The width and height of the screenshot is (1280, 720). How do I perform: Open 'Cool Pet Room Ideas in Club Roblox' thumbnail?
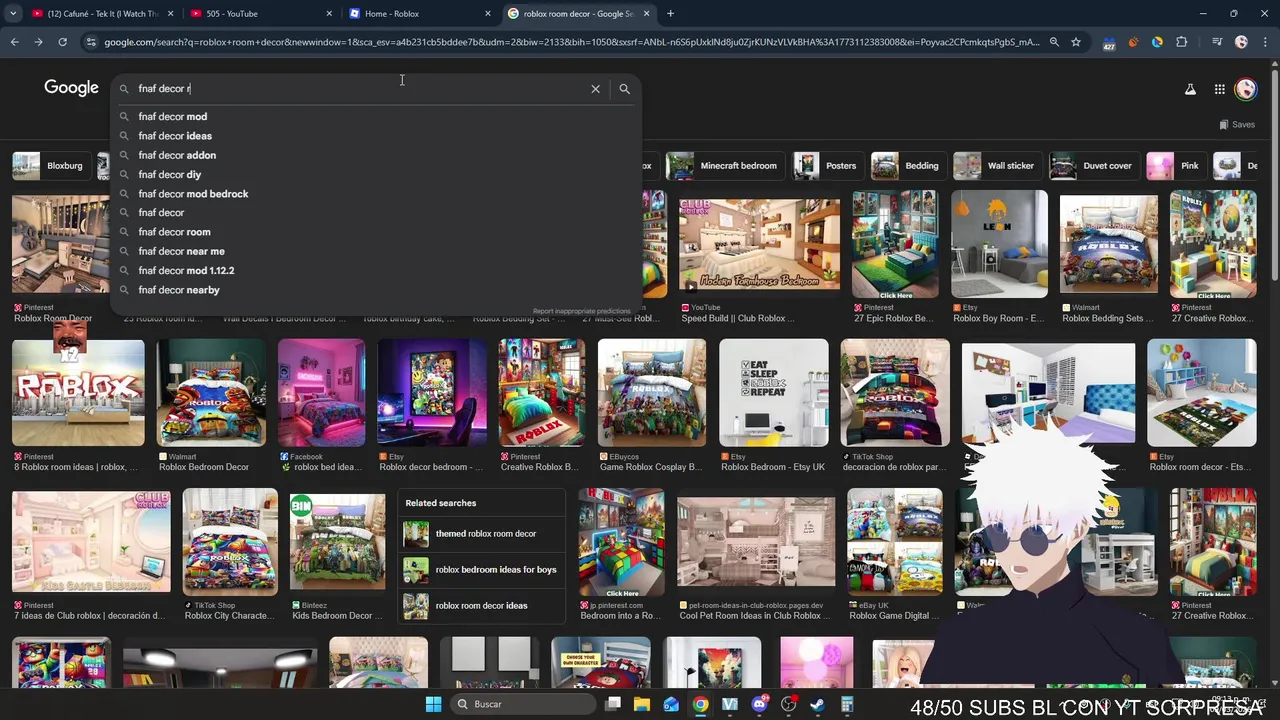(x=755, y=541)
